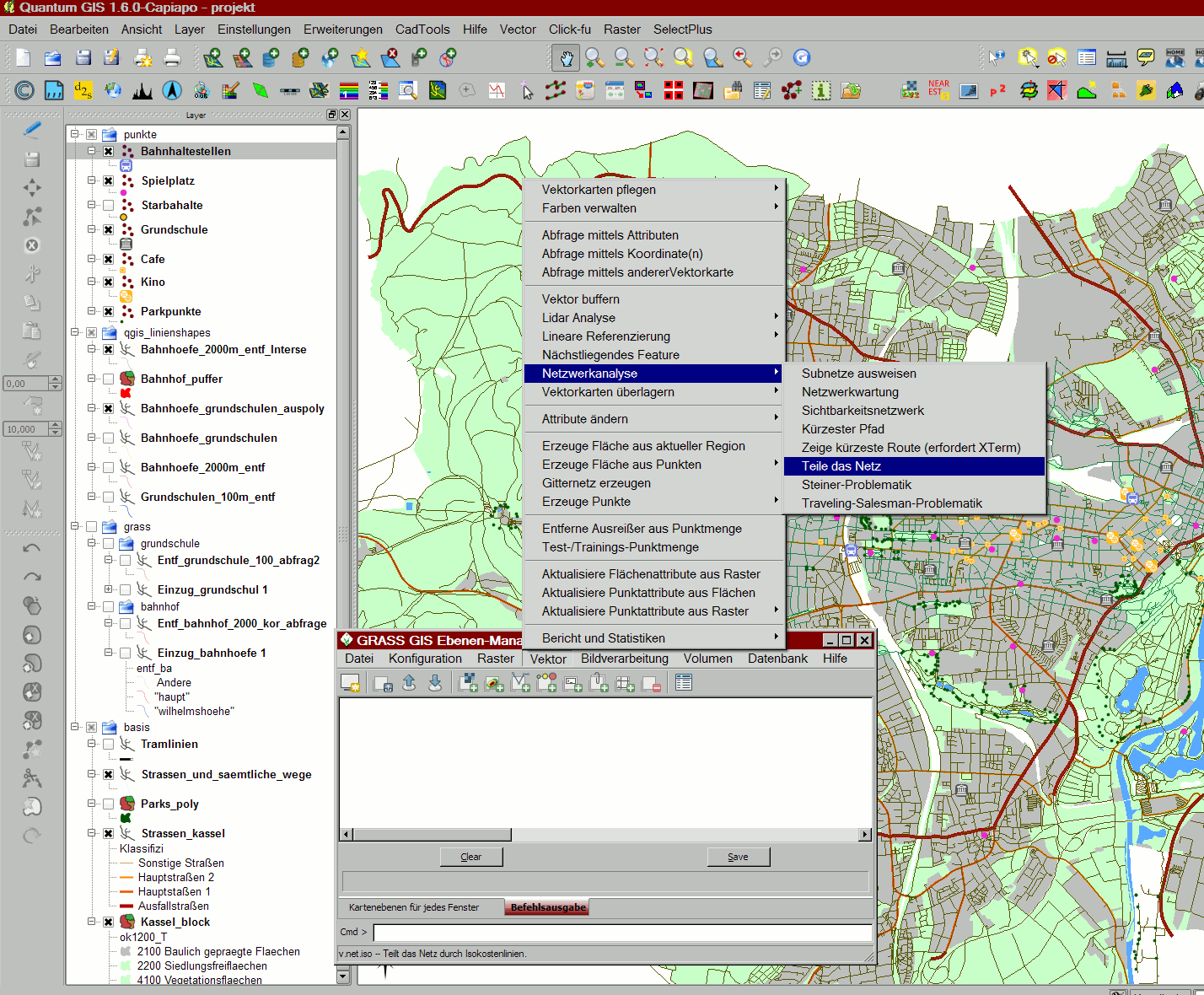Expand the Einzug_grundschul 1 tree node
The image size is (1204, 995).
point(108,589)
